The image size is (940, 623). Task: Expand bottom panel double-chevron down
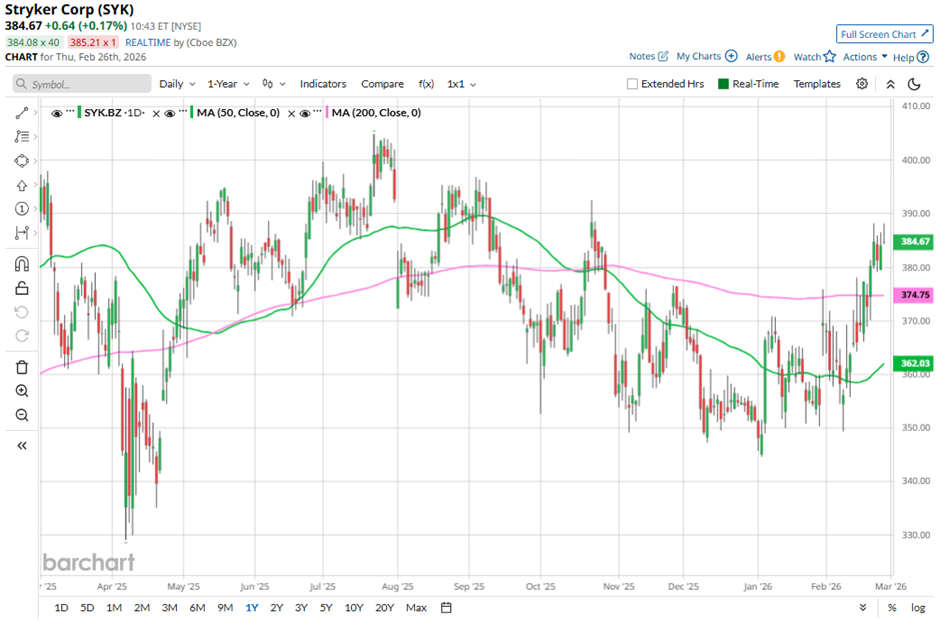click(x=862, y=607)
